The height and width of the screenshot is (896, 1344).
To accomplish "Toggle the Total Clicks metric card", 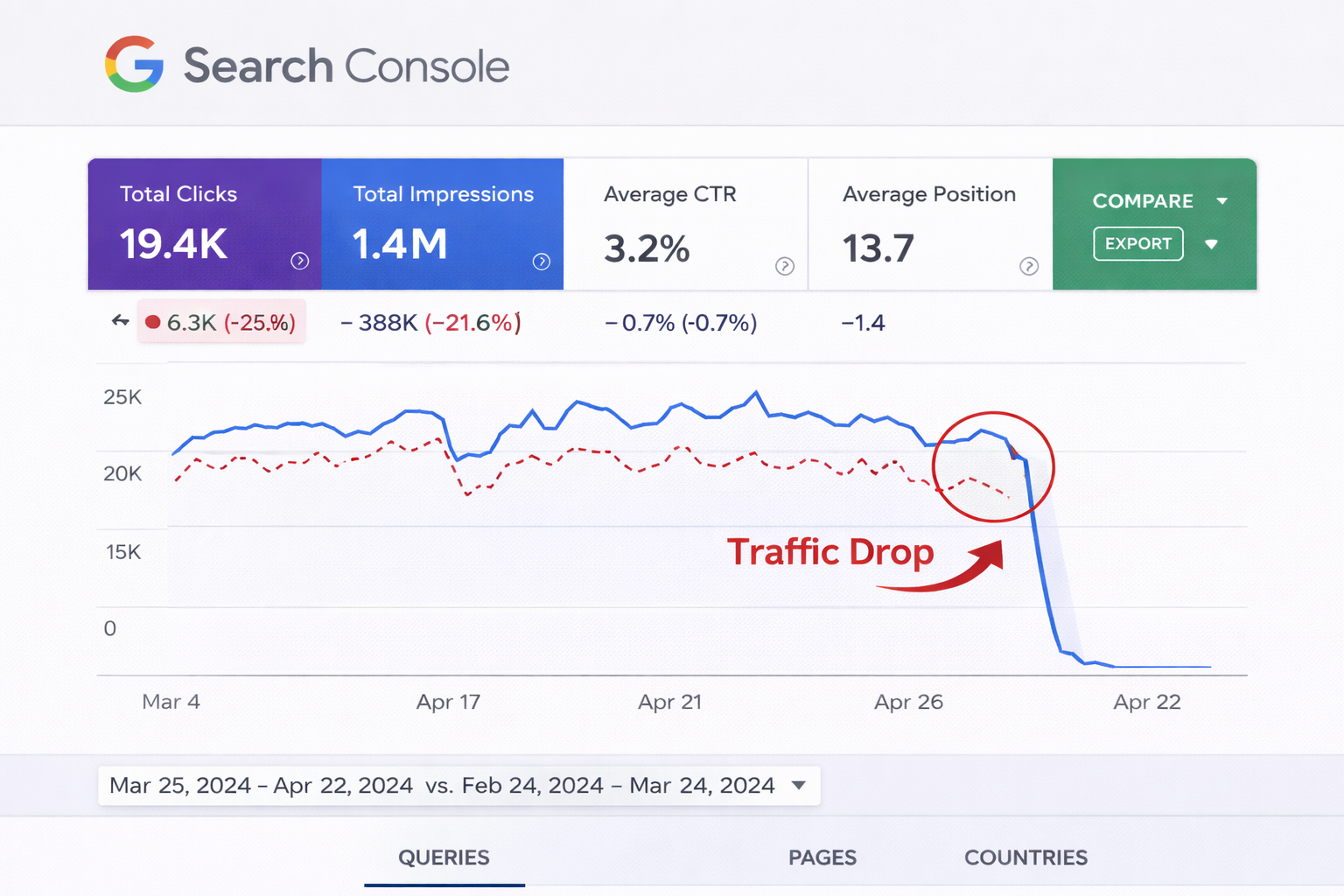I will 204,223.
